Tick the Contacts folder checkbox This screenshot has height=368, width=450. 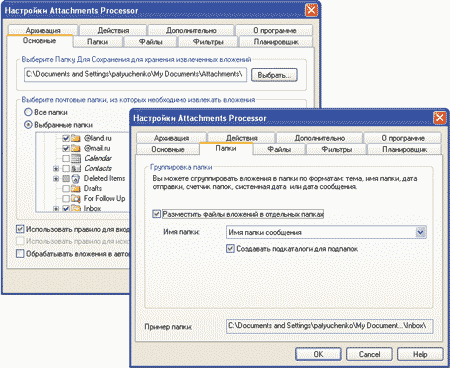[66, 168]
